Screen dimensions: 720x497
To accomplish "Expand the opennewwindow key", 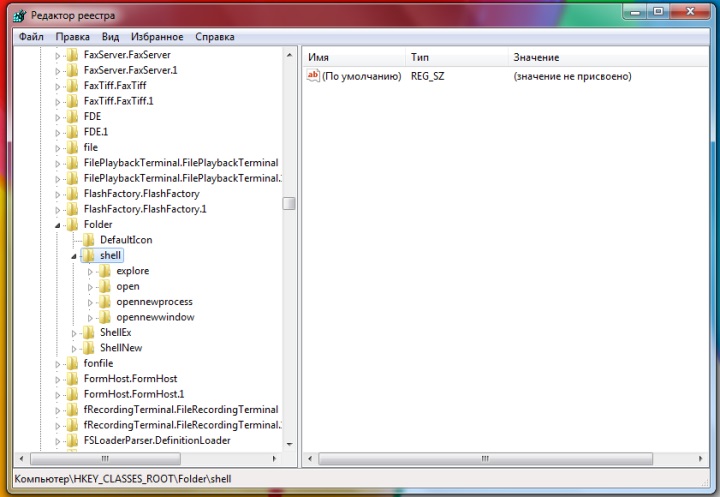I will tap(90, 318).
